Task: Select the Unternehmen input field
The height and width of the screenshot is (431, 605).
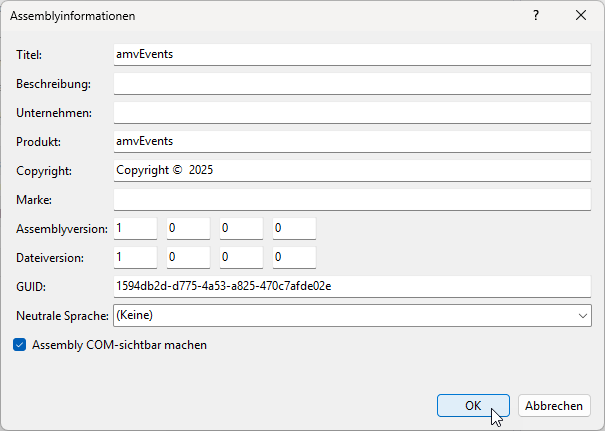Action: coord(352,112)
